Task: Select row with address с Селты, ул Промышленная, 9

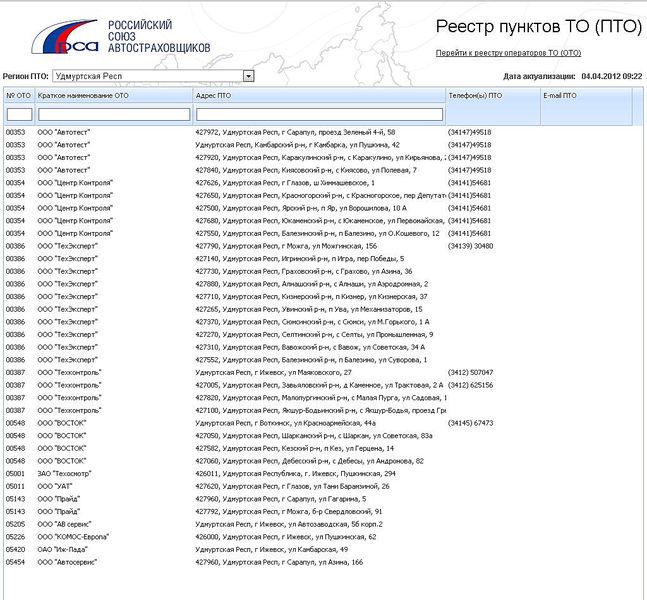Action: pyautogui.click(x=323, y=335)
